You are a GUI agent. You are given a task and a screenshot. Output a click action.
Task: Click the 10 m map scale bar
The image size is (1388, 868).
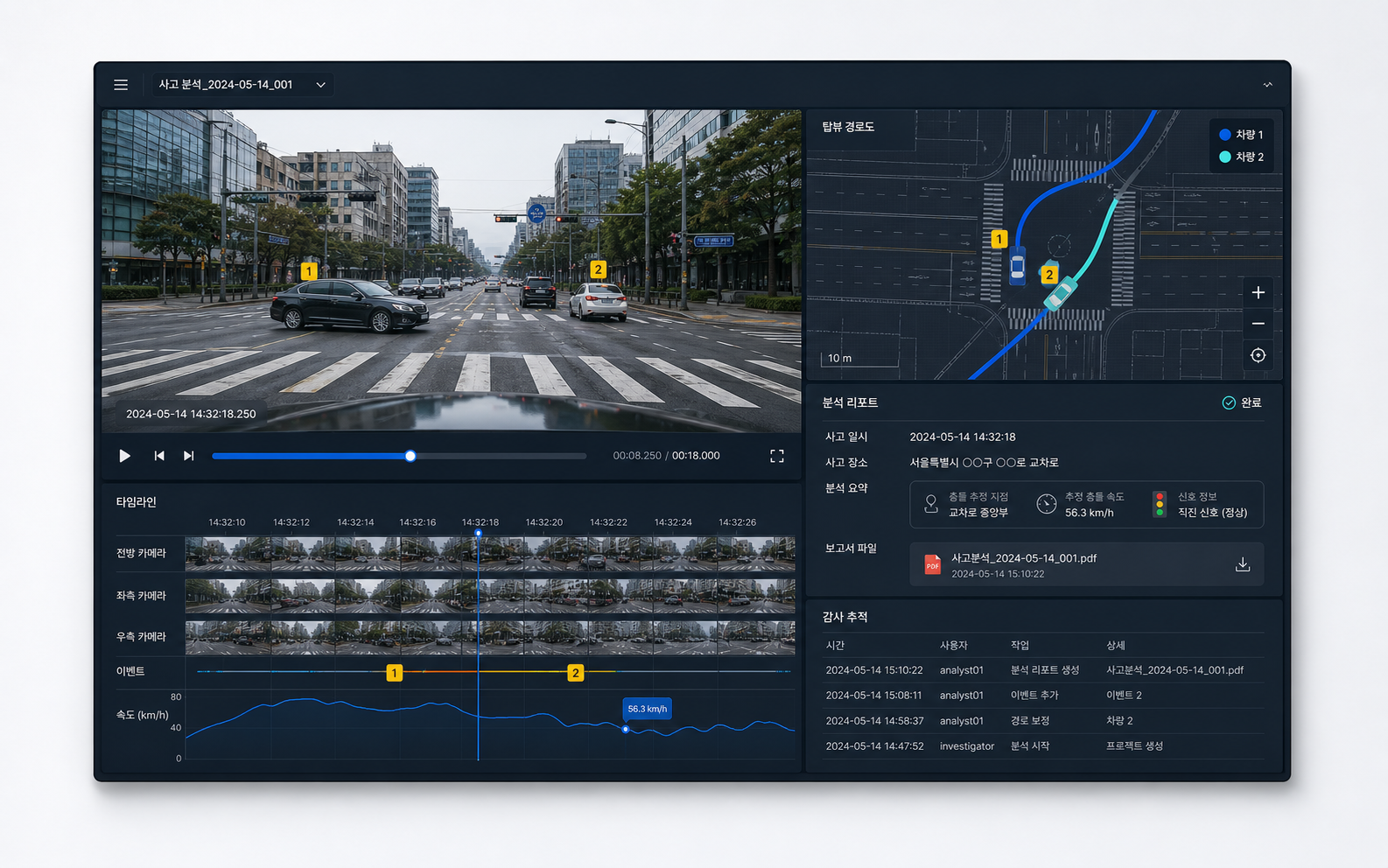coord(859,358)
